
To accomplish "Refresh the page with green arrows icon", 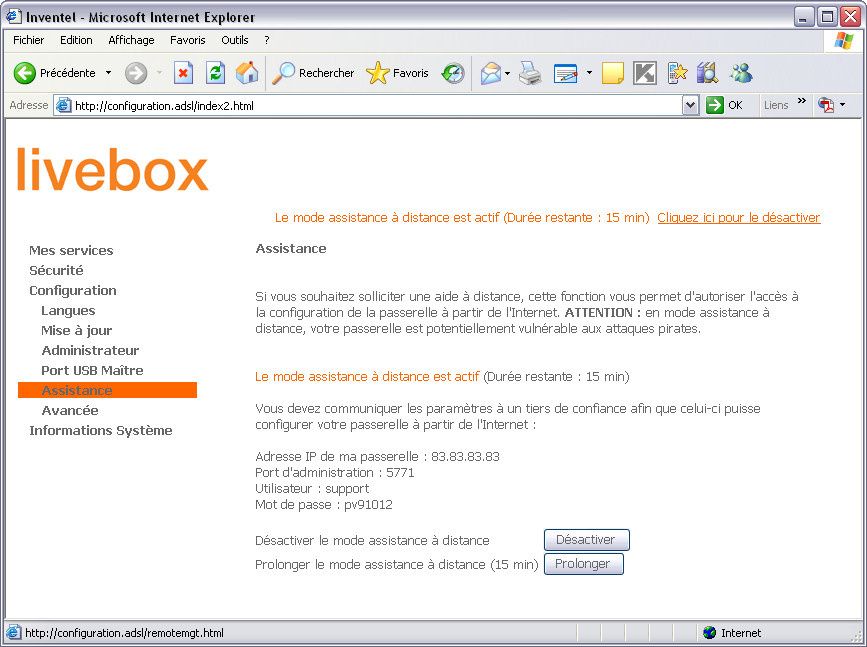I will coord(215,73).
